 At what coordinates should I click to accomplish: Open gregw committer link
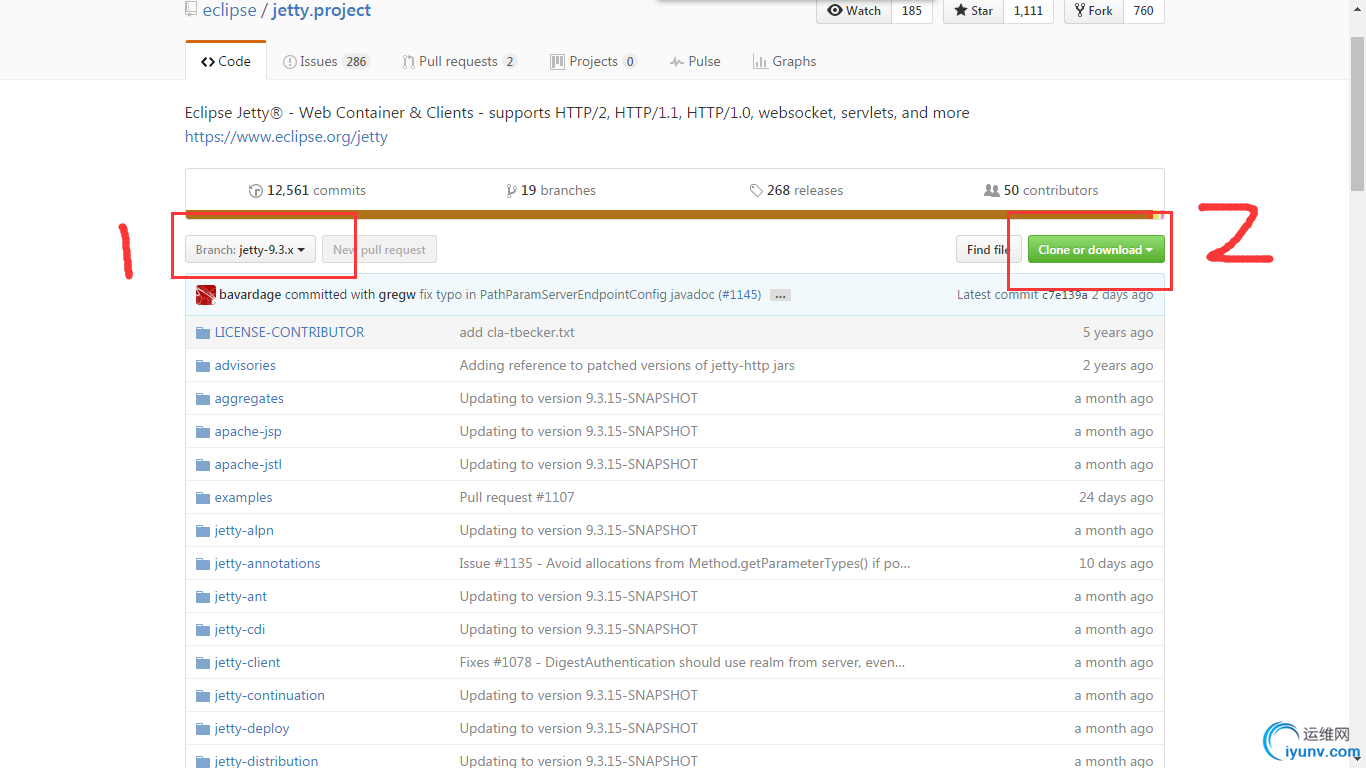click(397, 295)
